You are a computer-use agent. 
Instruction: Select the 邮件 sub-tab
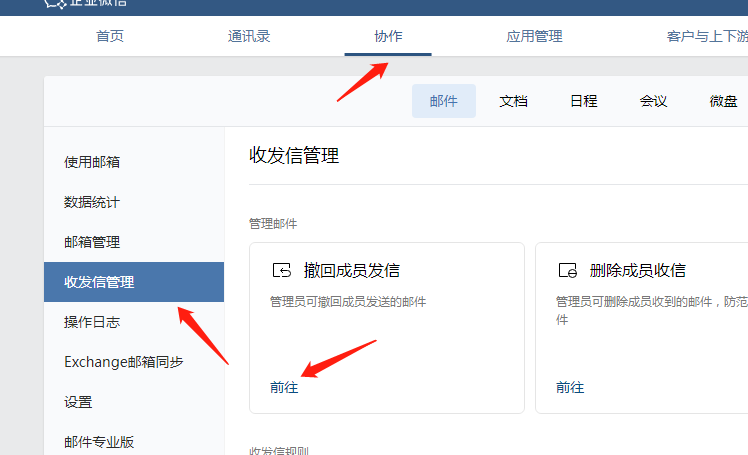tap(444, 101)
